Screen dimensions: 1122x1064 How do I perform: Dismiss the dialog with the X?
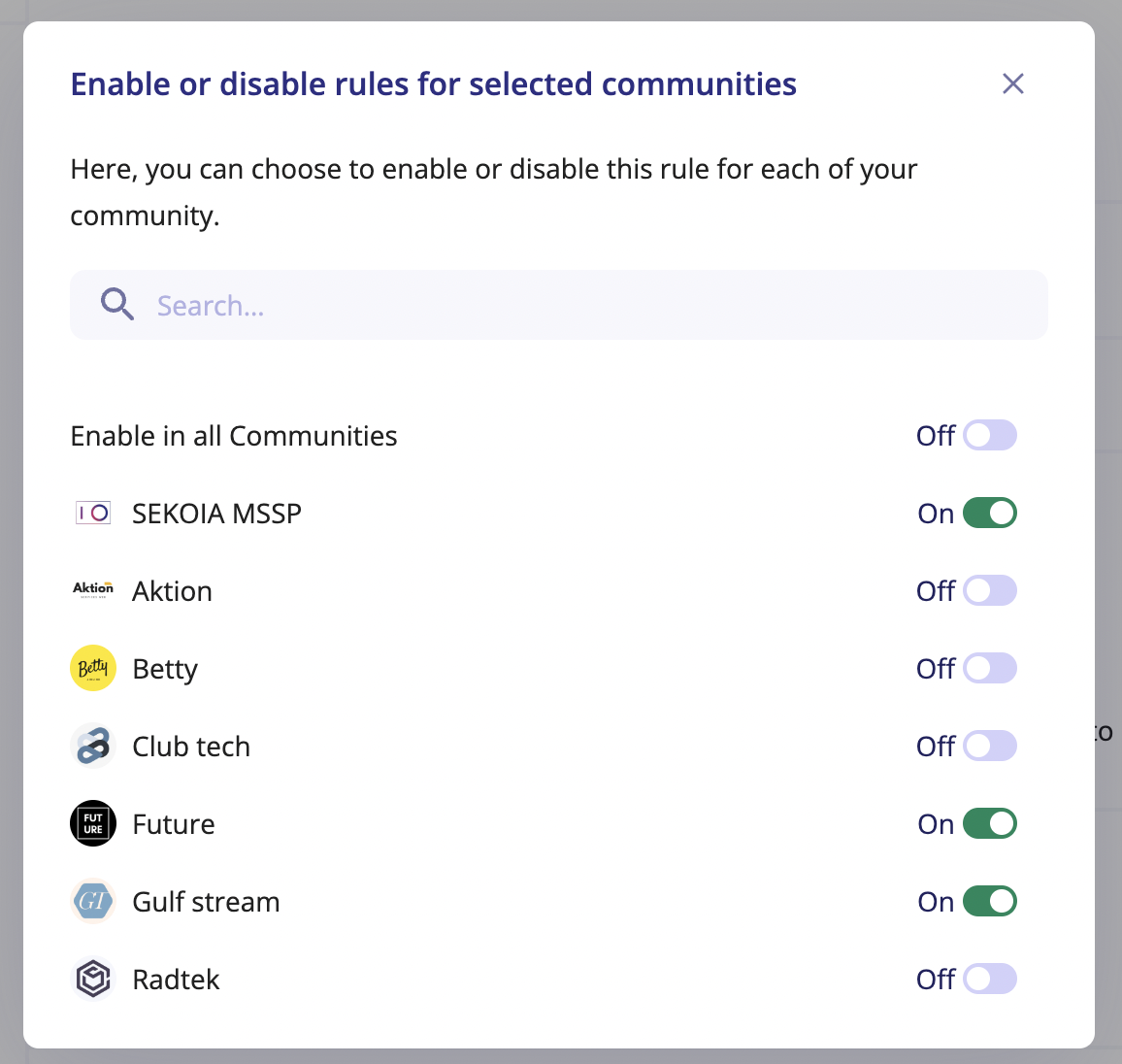1013,83
